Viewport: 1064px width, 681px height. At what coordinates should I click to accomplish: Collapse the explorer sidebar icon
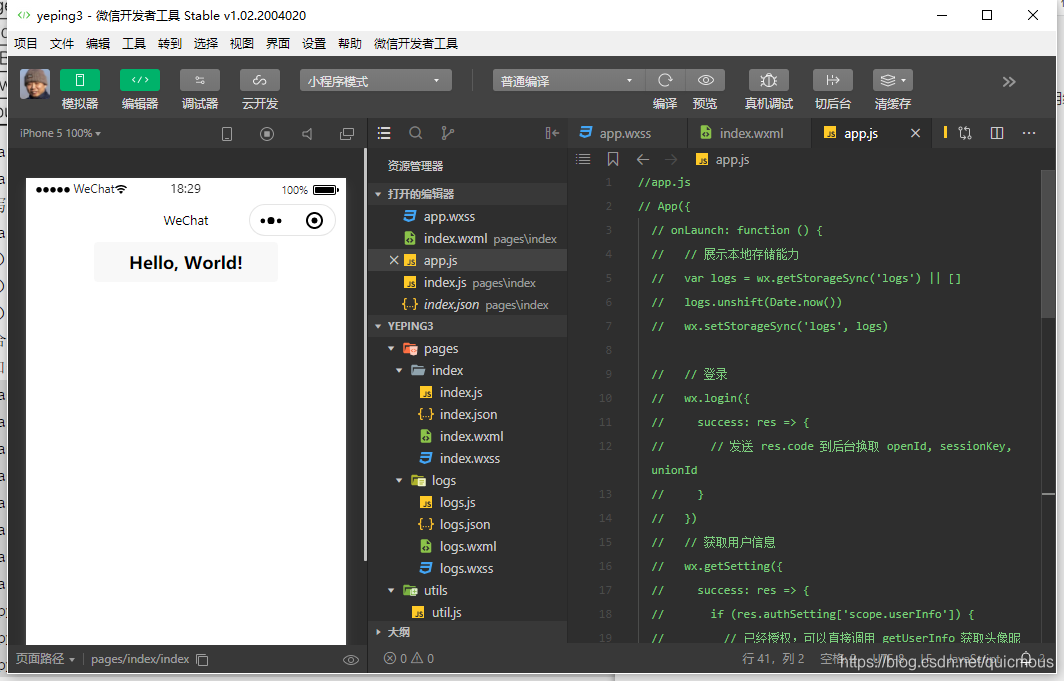click(552, 134)
